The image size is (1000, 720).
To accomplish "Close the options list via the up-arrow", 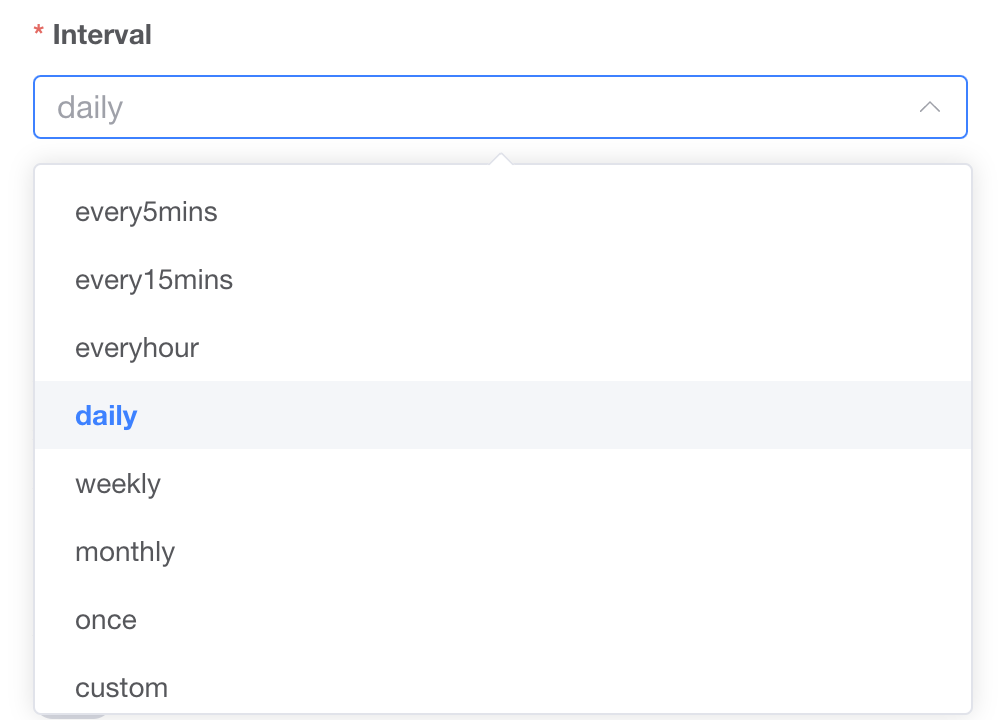I will (x=929, y=107).
